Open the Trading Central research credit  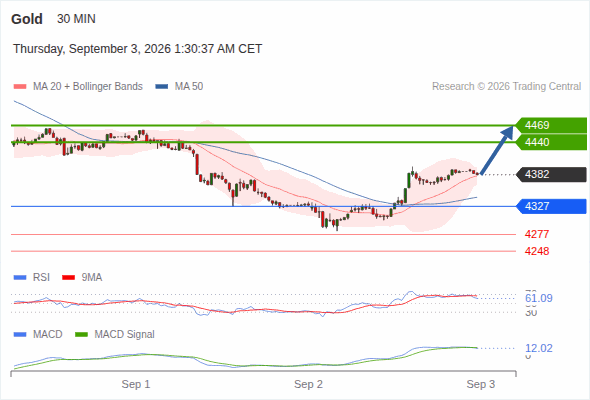click(506, 87)
